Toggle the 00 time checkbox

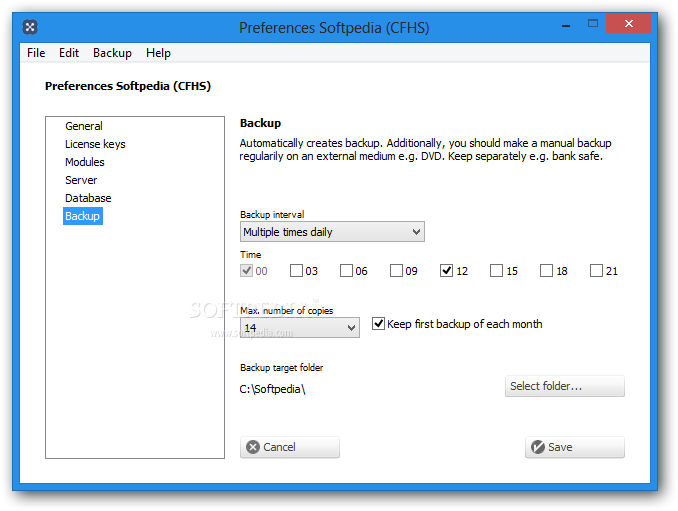click(x=246, y=271)
